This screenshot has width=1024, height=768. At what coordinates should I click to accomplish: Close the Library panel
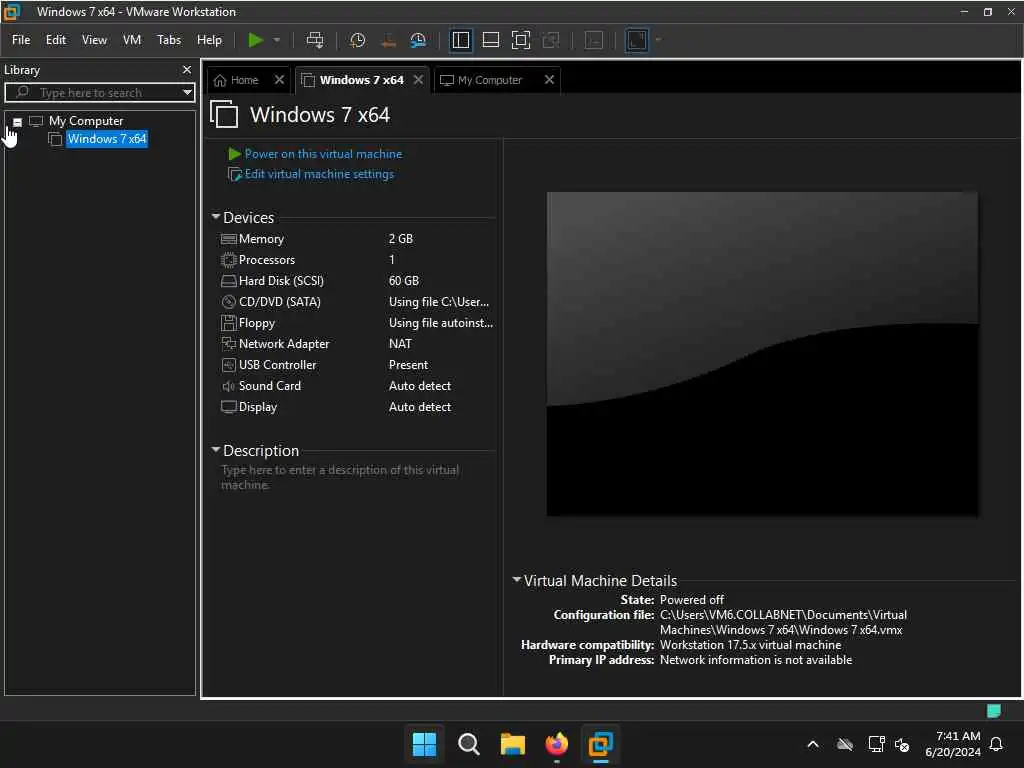[187, 69]
